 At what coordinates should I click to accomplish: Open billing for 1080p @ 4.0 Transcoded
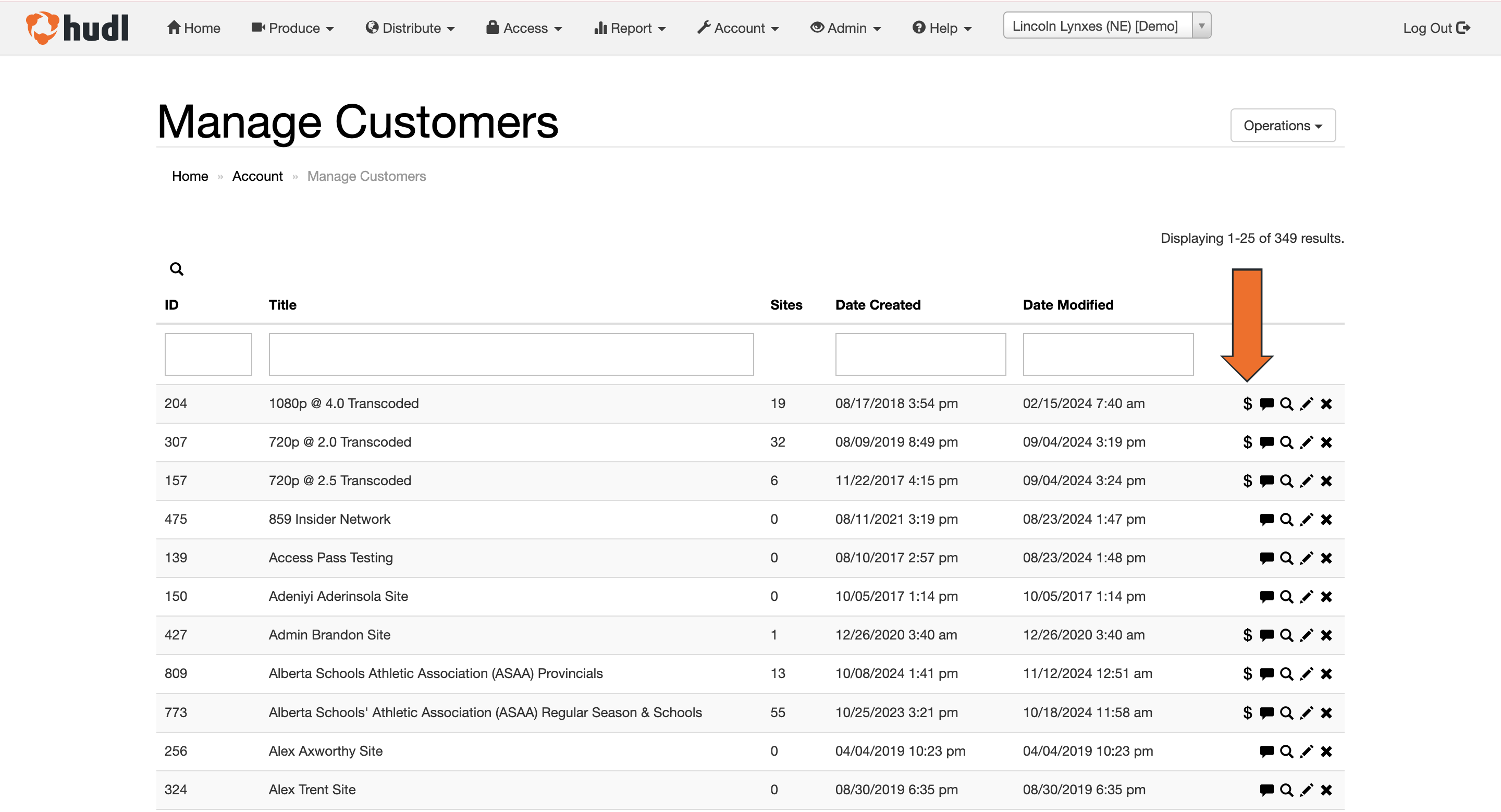1247,403
